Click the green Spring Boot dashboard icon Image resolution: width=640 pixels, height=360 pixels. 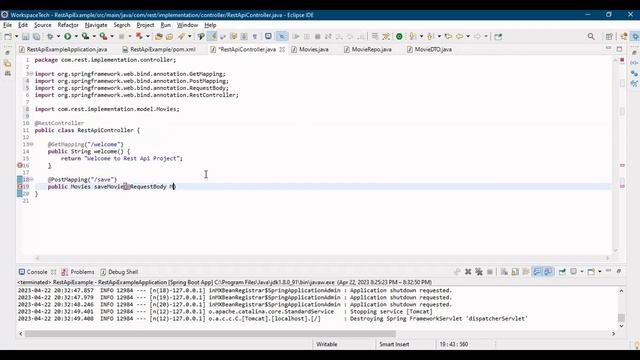click(x=399, y=36)
